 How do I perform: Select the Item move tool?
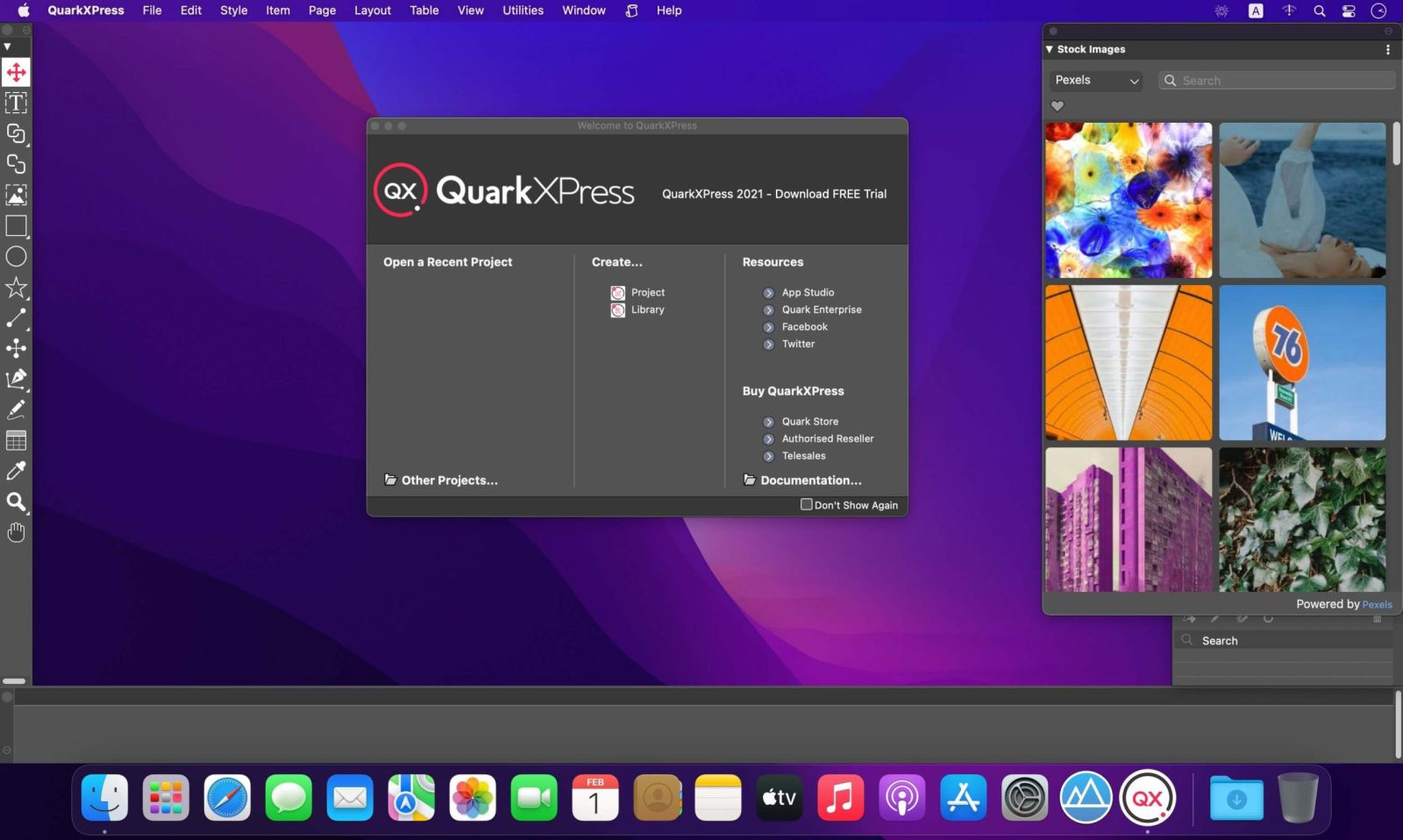coord(15,72)
